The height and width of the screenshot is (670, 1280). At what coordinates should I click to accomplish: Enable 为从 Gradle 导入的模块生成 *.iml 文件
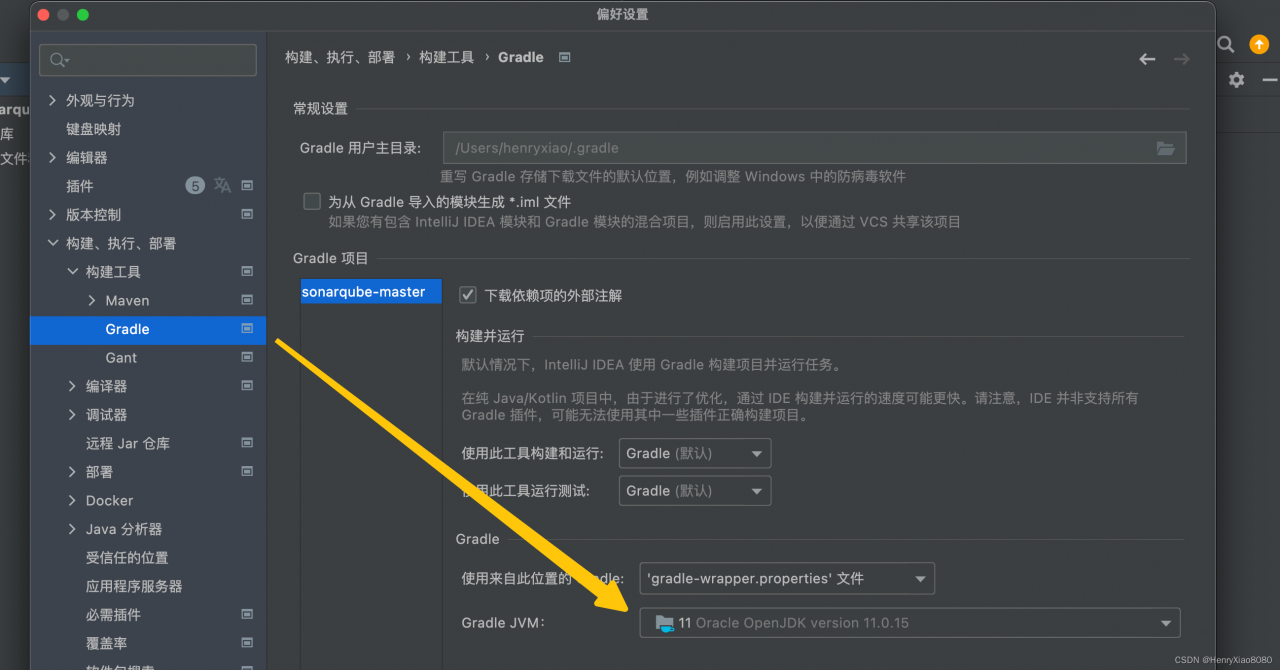[x=312, y=201]
